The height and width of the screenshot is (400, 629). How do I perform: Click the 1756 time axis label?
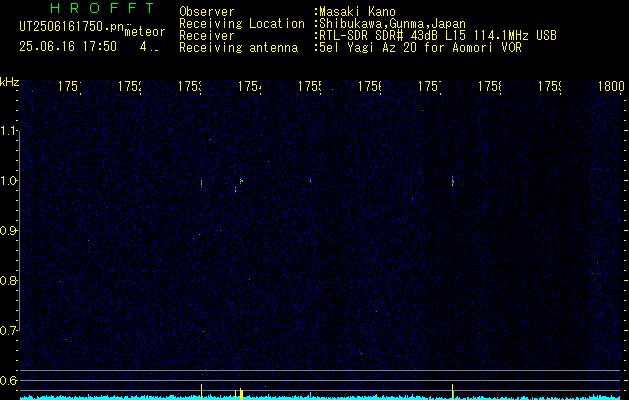(369, 86)
